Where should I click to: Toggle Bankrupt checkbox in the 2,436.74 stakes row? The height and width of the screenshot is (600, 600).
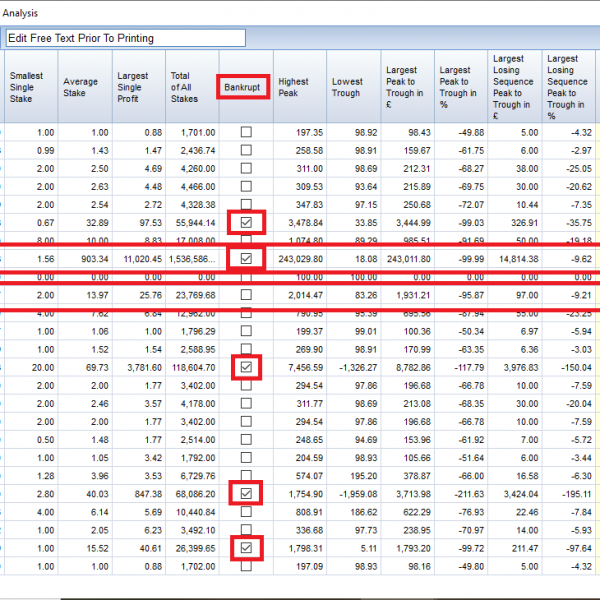(x=246, y=150)
